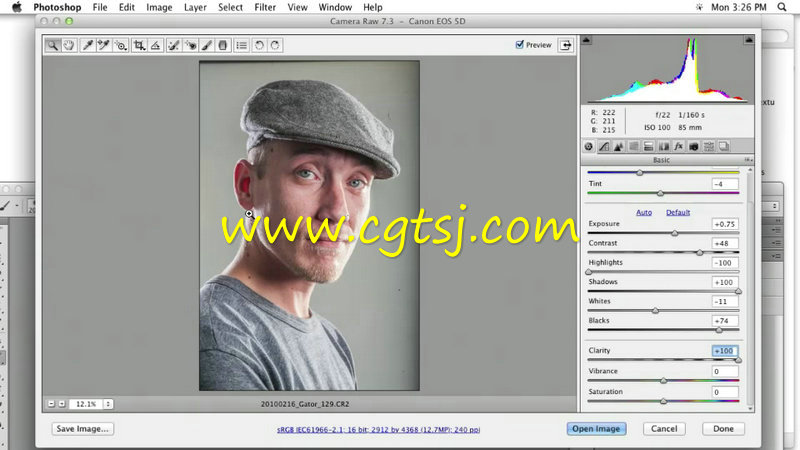Open the Apple menu

tap(16, 7)
